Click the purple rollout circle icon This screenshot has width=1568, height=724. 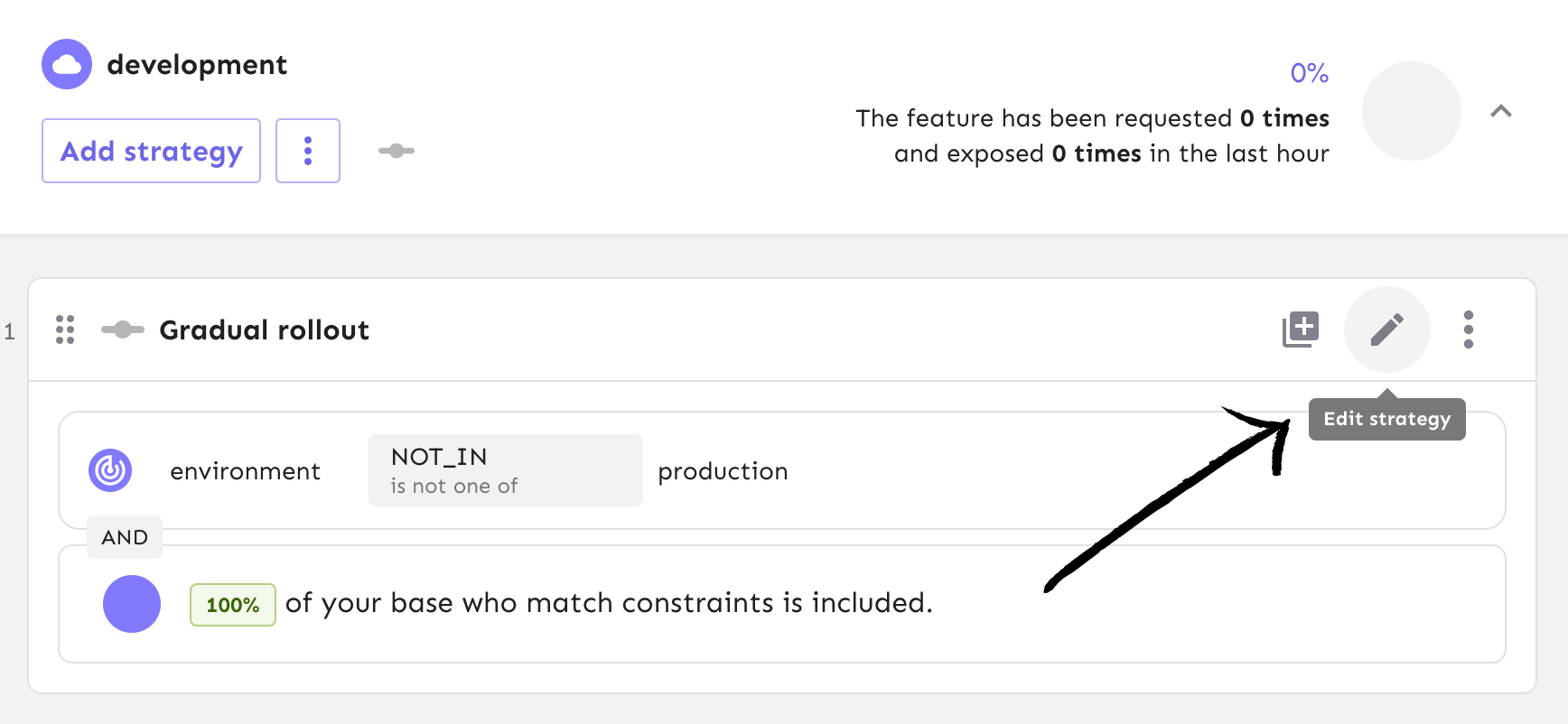131,603
